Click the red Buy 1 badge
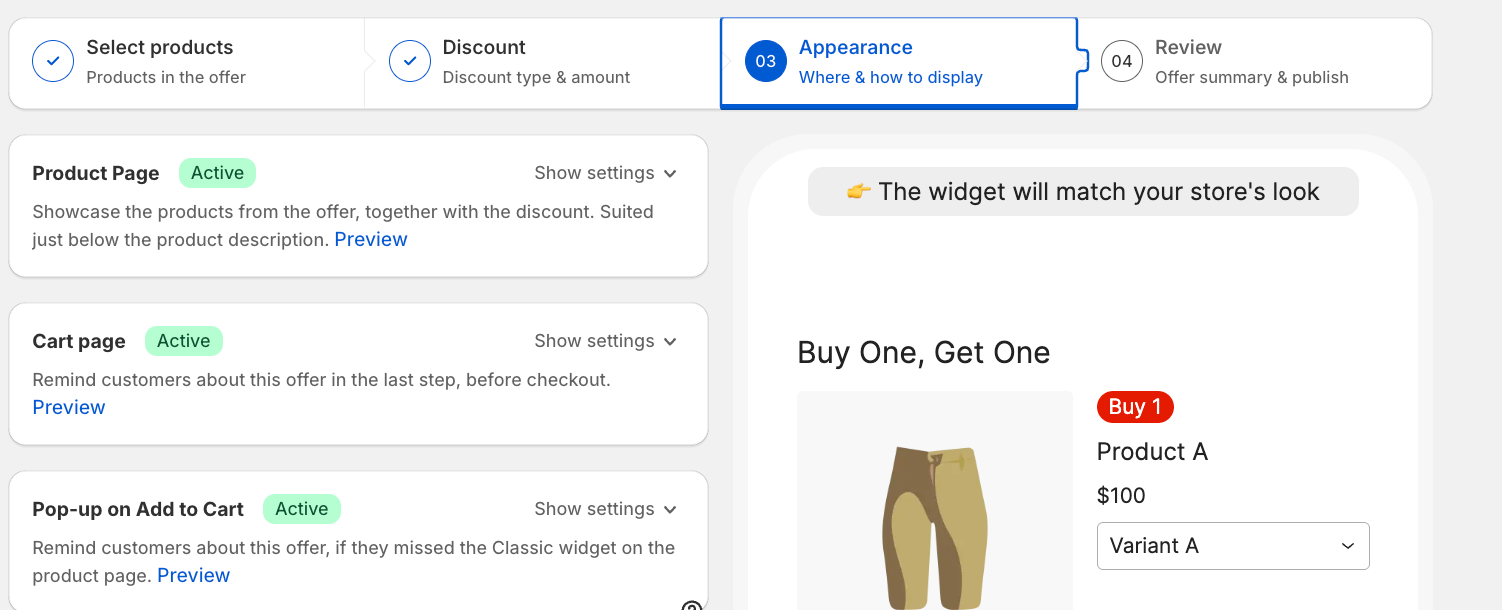The image size is (1502, 610). 1135,406
